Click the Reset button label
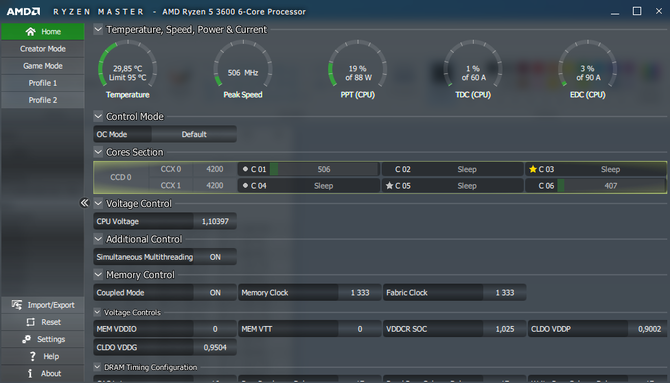Viewport: 670px width, 383px height. click(x=51, y=322)
